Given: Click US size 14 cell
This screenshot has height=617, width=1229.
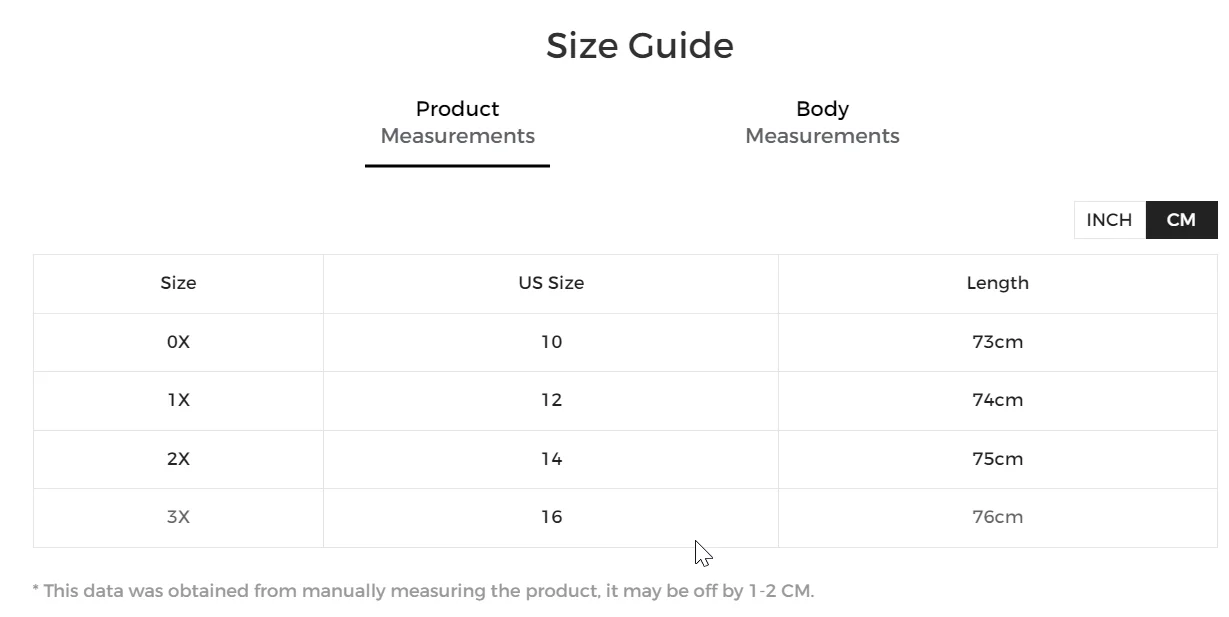Looking at the screenshot, I should (551, 459).
